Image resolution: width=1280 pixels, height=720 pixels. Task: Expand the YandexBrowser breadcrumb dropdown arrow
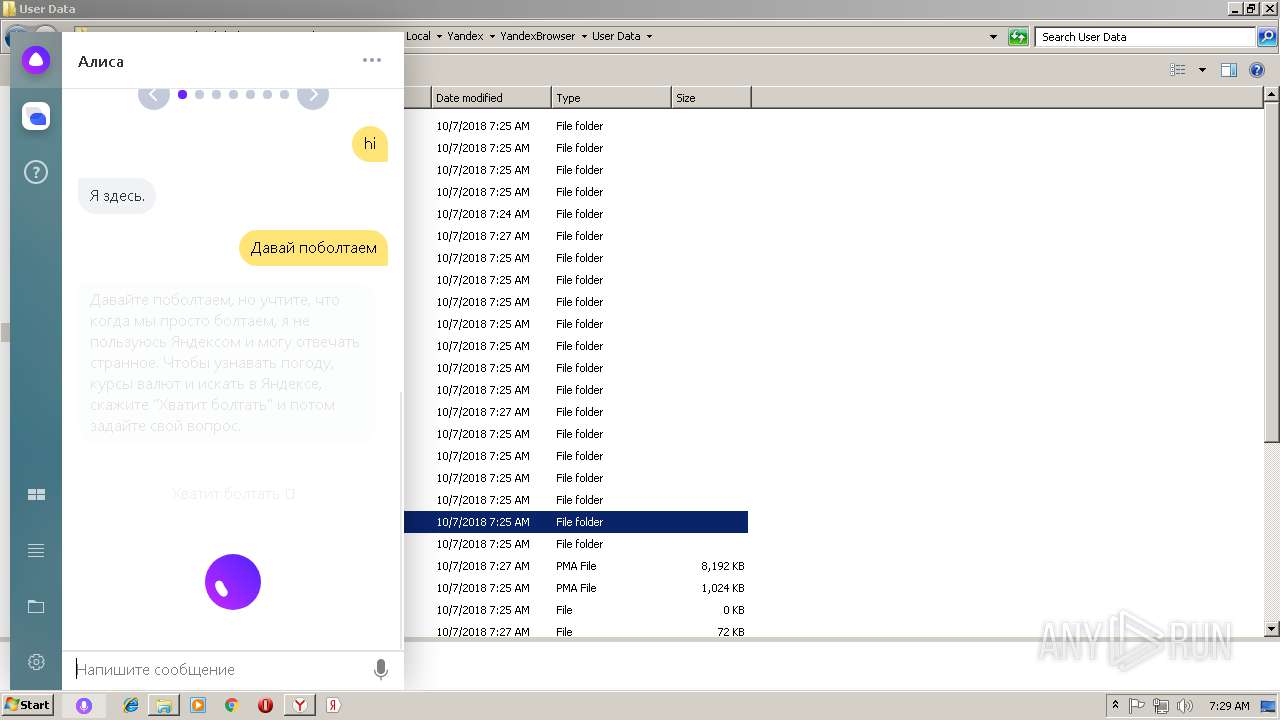pos(584,37)
